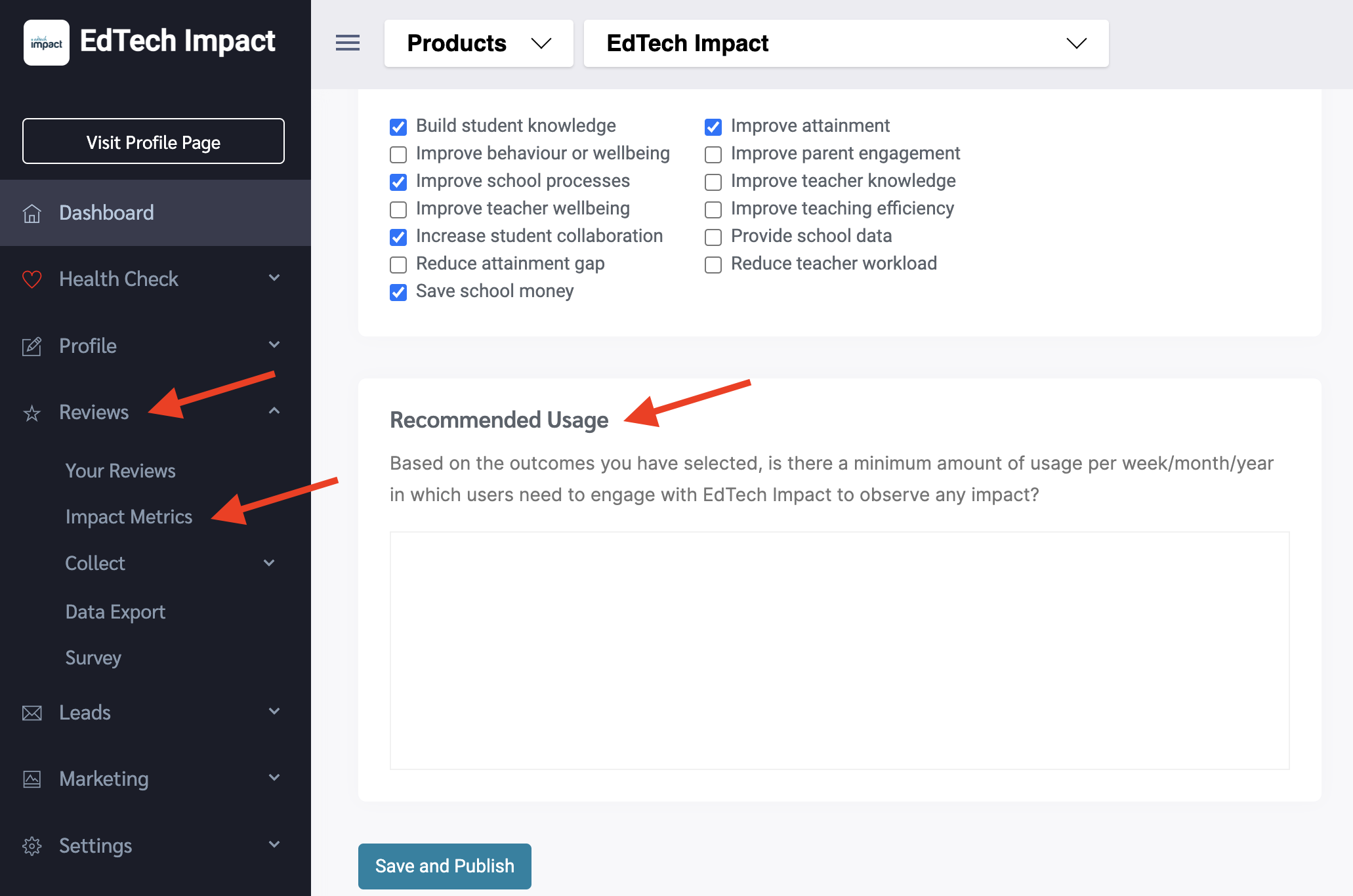
Task: Check Improve behaviour or wellbeing
Action: [x=398, y=154]
